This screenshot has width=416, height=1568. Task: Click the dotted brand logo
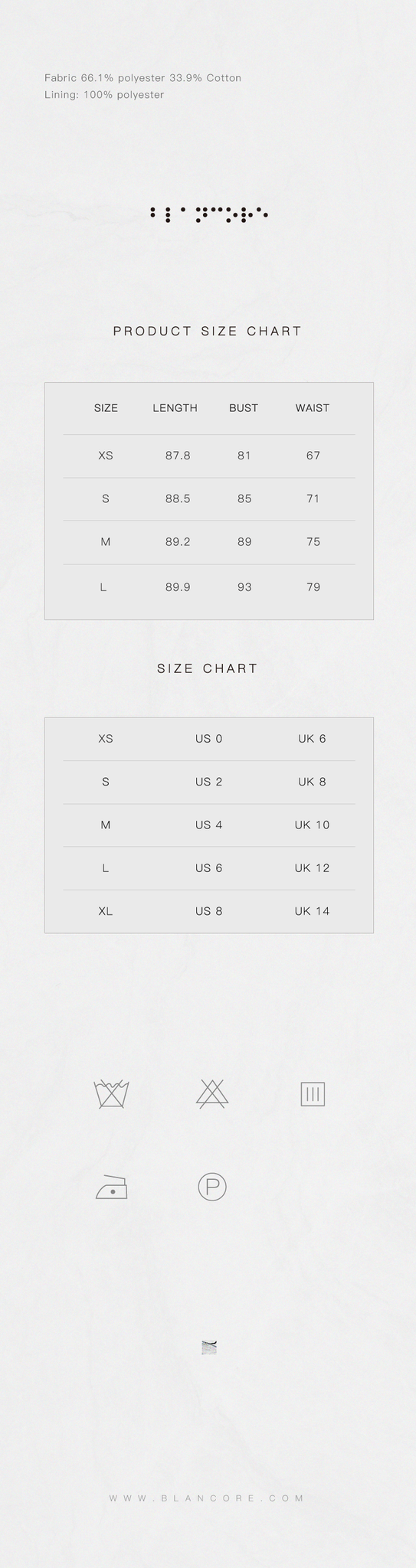[208, 214]
